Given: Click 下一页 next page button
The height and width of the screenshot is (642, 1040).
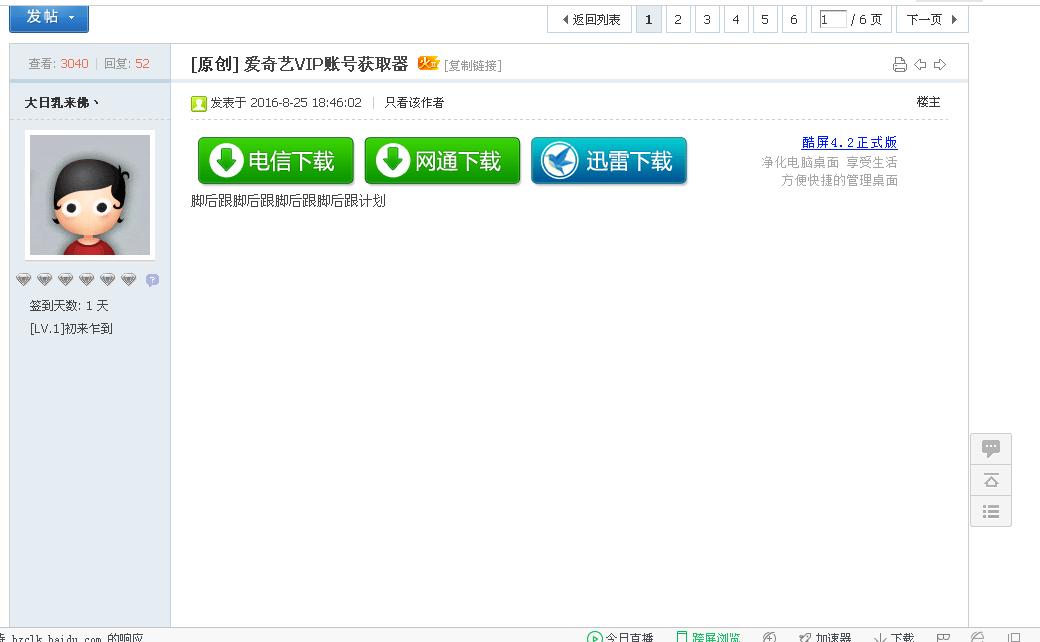Looking at the screenshot, I should pos(932,19).
